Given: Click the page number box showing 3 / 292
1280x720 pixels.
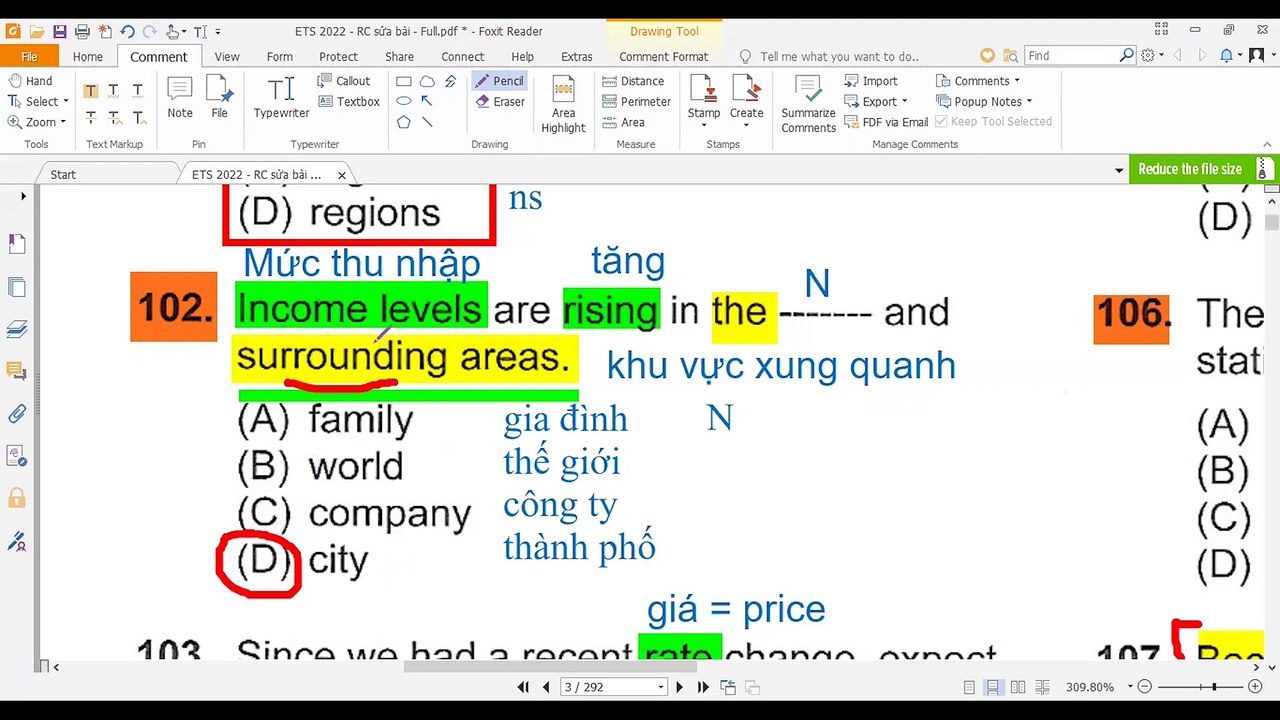Looking at the screenshot, I should click(x=614, y=687).
